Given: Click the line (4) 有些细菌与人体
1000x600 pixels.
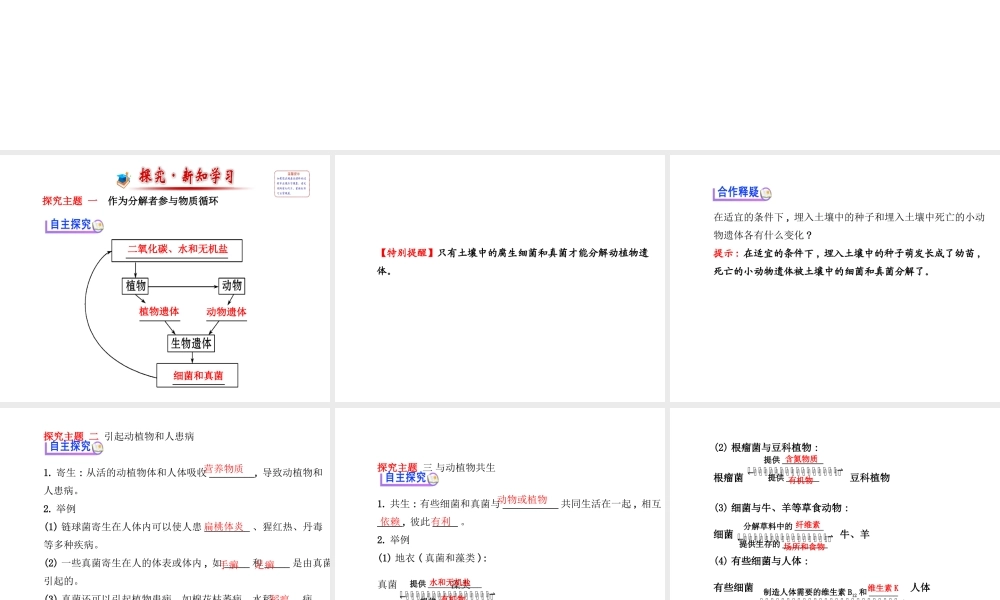Looking at the screenshot, I should [761, 561].
